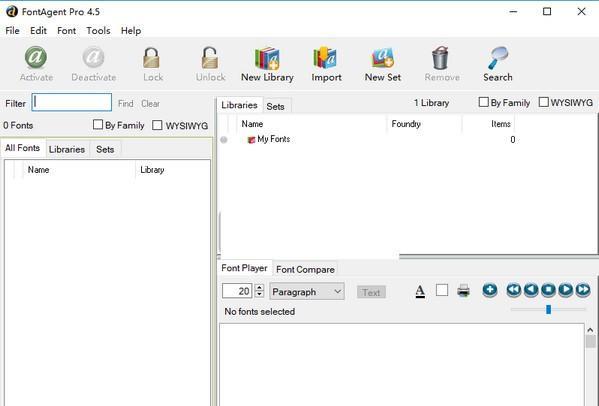This screenshot has width=599, height=406.
Task: Increase font size with up stepper arrow
Action: point(259,287)
